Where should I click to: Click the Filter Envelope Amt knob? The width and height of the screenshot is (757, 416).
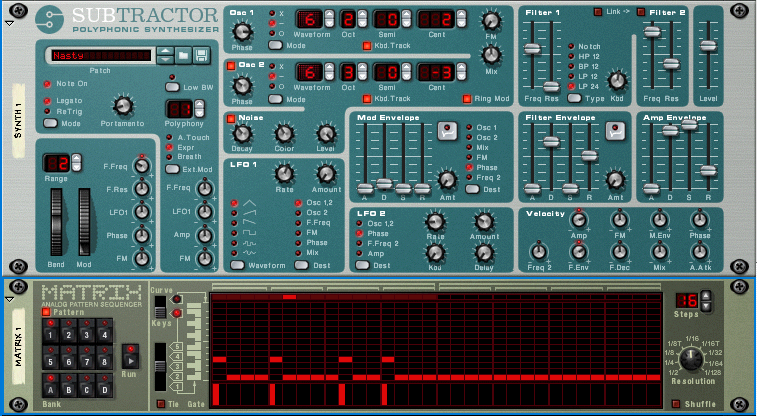(x=615, y=180)
